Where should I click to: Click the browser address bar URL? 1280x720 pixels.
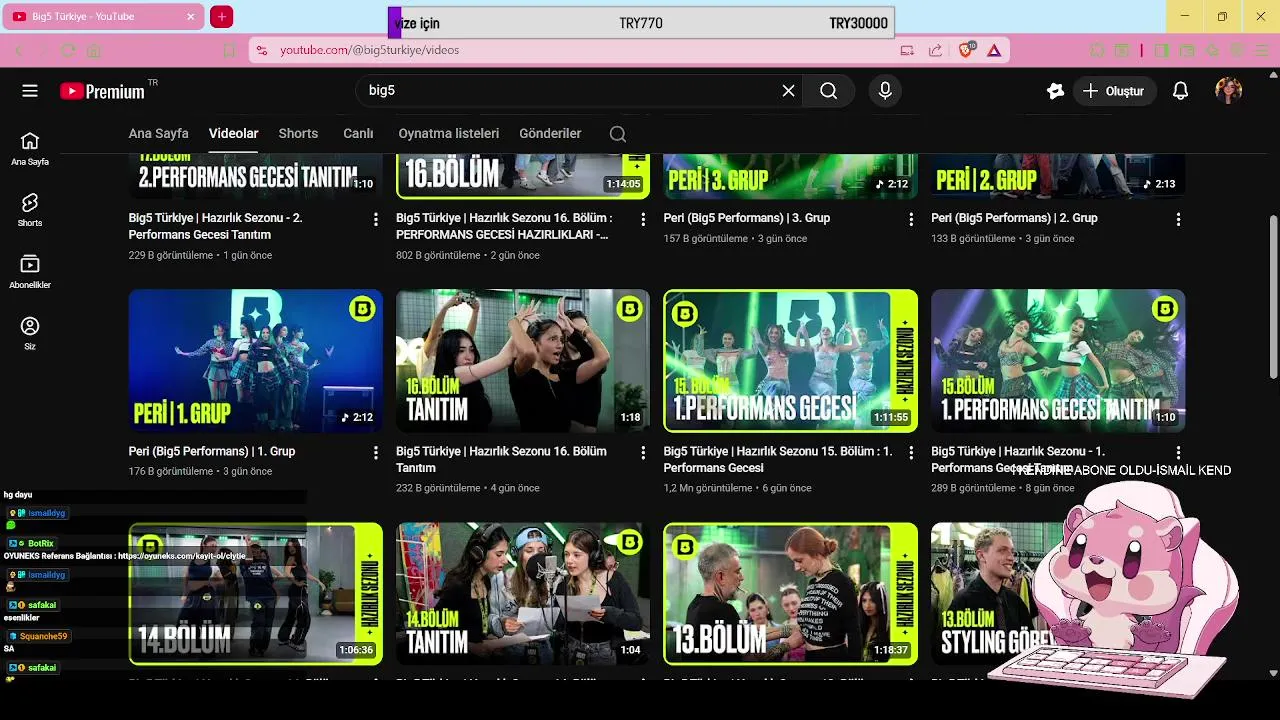tap(369, 50)
